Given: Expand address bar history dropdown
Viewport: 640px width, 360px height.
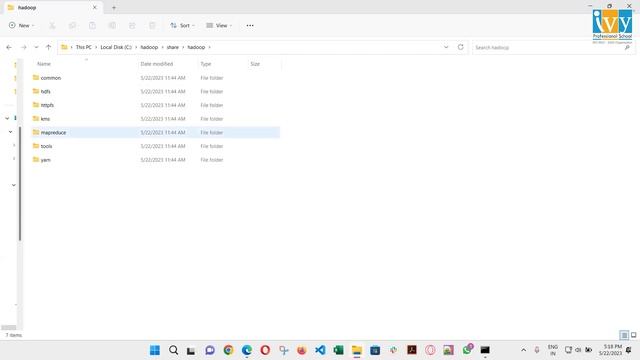Looking at the screenshot, I should pyautogui.click(x=446, y=47).
